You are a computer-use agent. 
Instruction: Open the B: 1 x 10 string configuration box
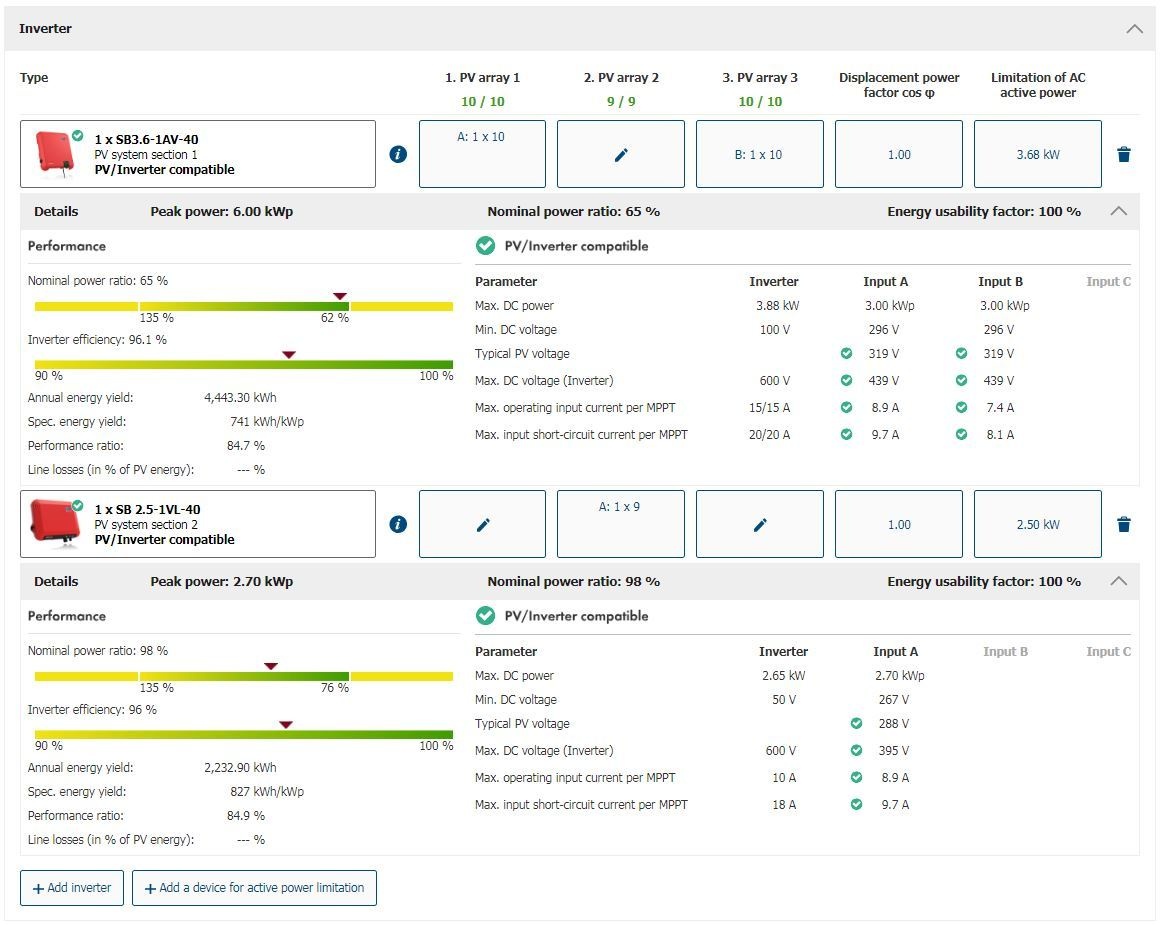click(759, 154)
